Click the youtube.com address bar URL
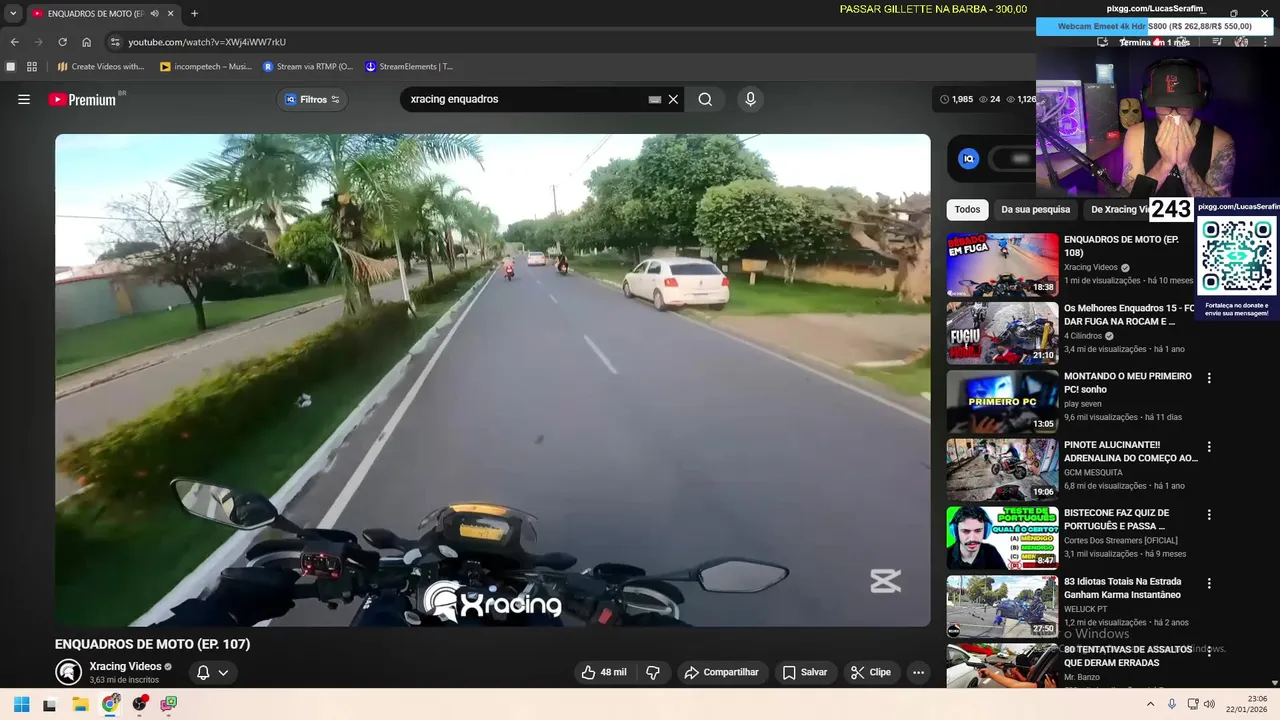The image size is (1280, 720). [207, 42]
